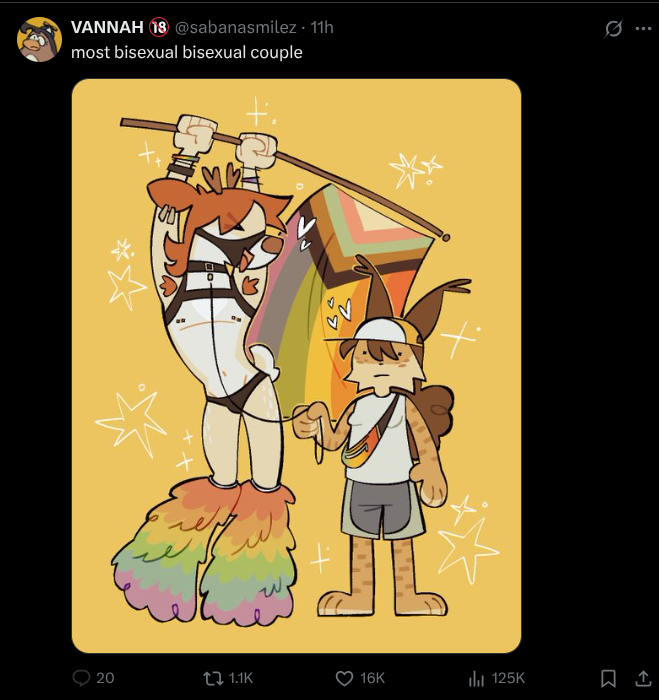This screenshot has height=700, width=659.
Task: Open VANNAH's profile avatar
Action: click(x=39, y=39)
